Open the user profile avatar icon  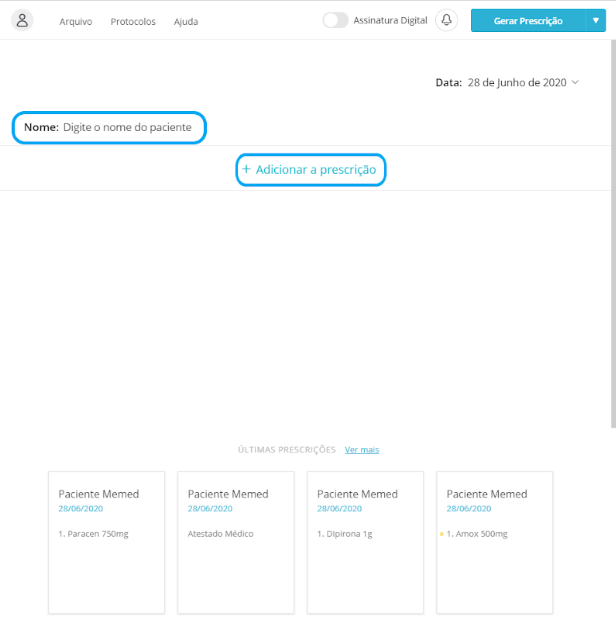coord(22,20)
